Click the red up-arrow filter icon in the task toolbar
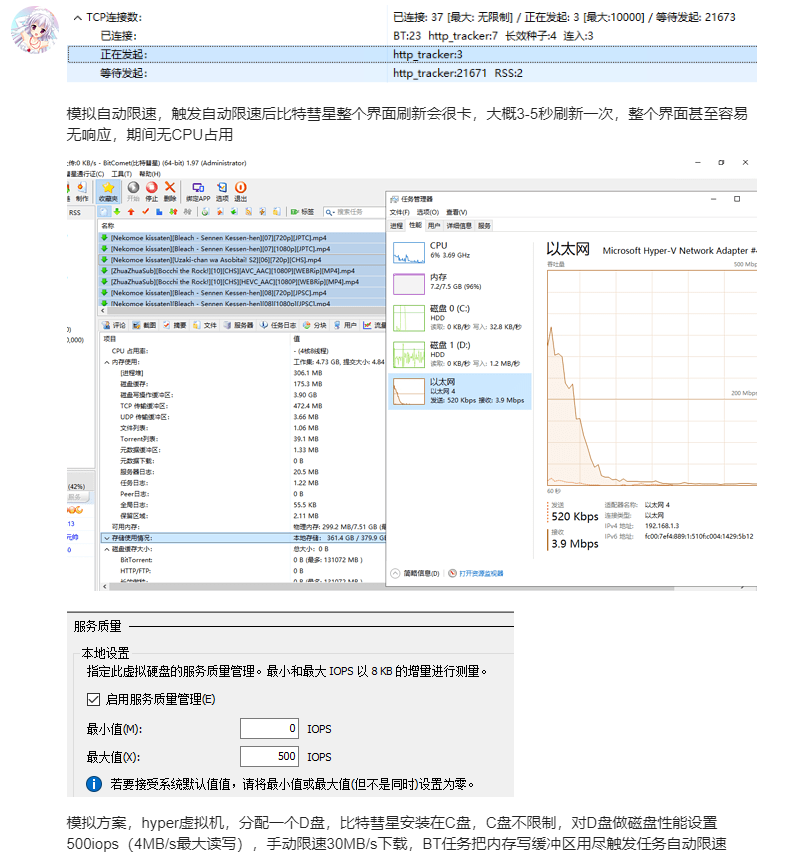The image size is (794, 861). (131, 211)
